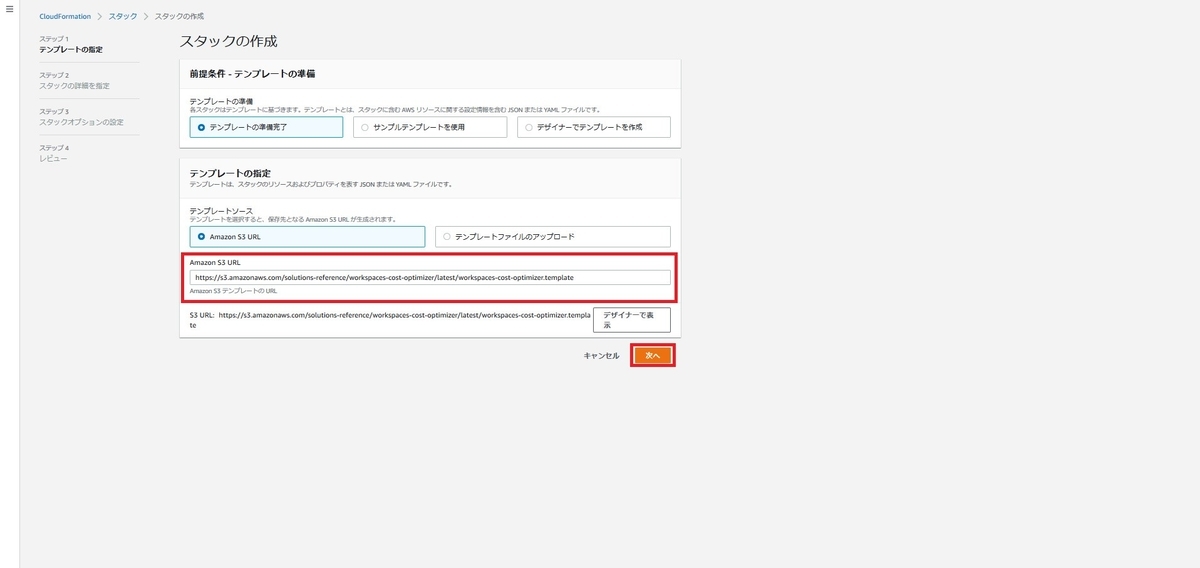
Task: Select テンプレートの準備完了 radio option
Action: pyautogui.click(x=265, y=127)
